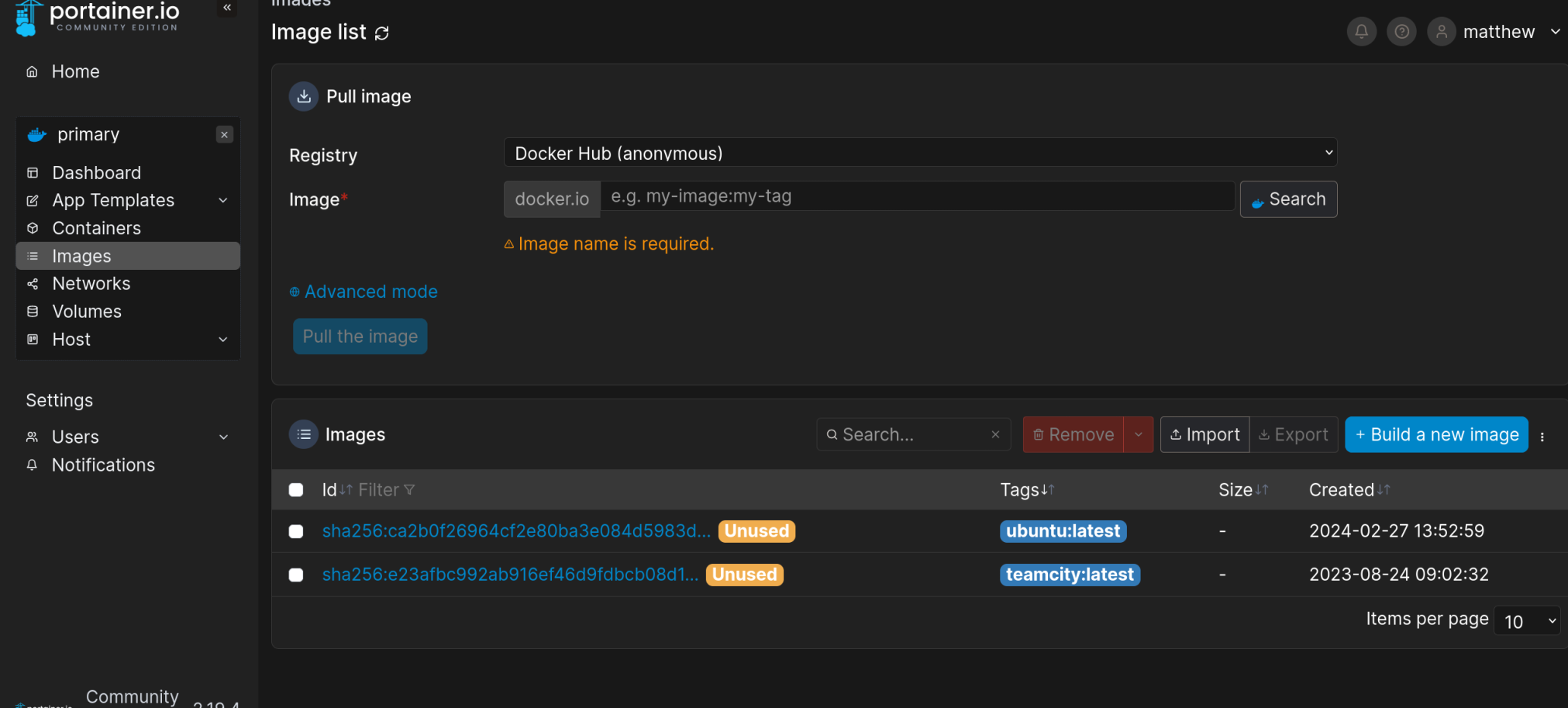Click the teamcity:latest tag badge
Viewport: 1568px width, 708px height.
tap(1070, 575)
